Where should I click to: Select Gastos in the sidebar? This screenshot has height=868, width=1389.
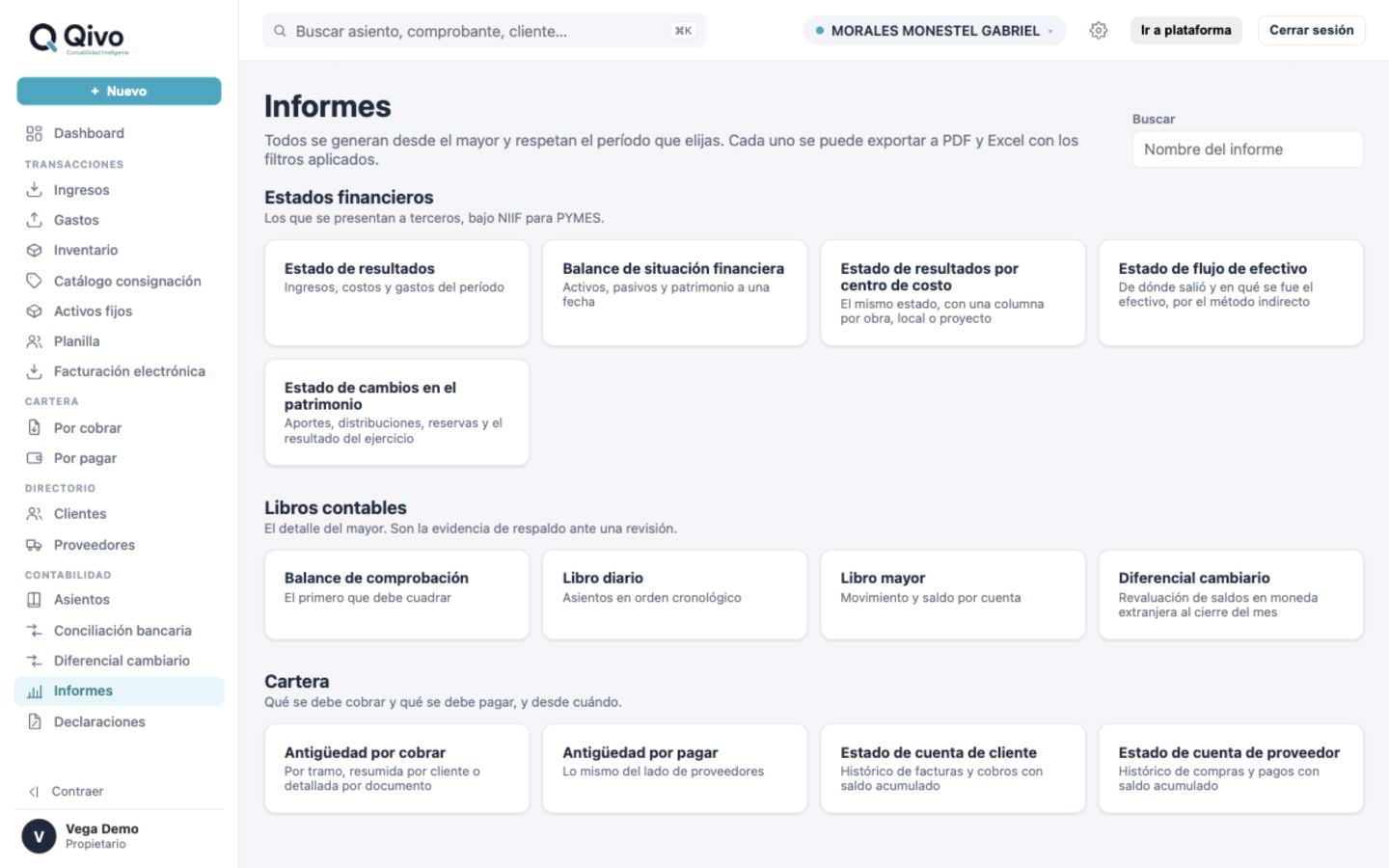(120, 220)
